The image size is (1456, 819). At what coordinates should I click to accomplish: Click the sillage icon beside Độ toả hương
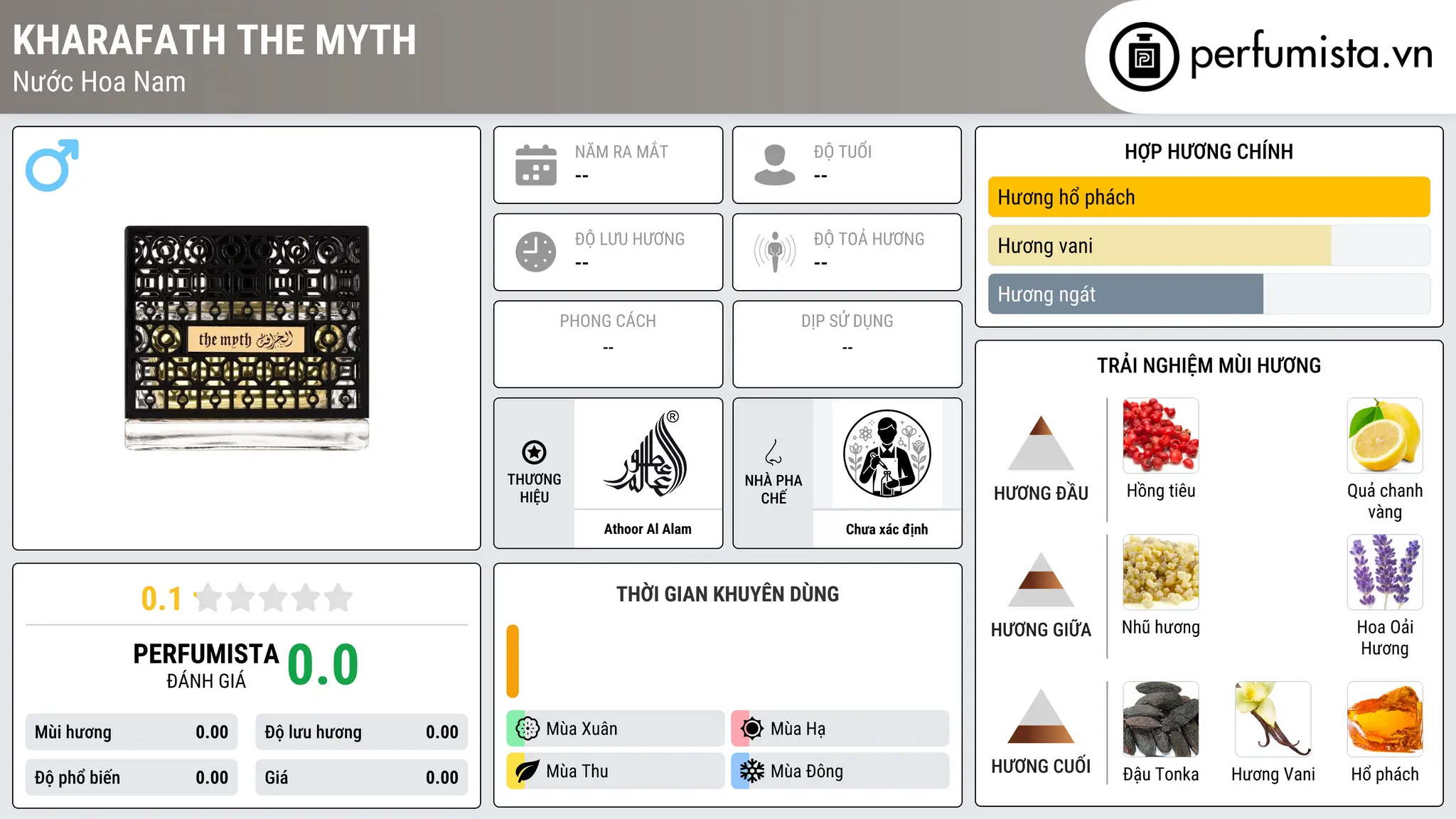click(x=775, y=252)
